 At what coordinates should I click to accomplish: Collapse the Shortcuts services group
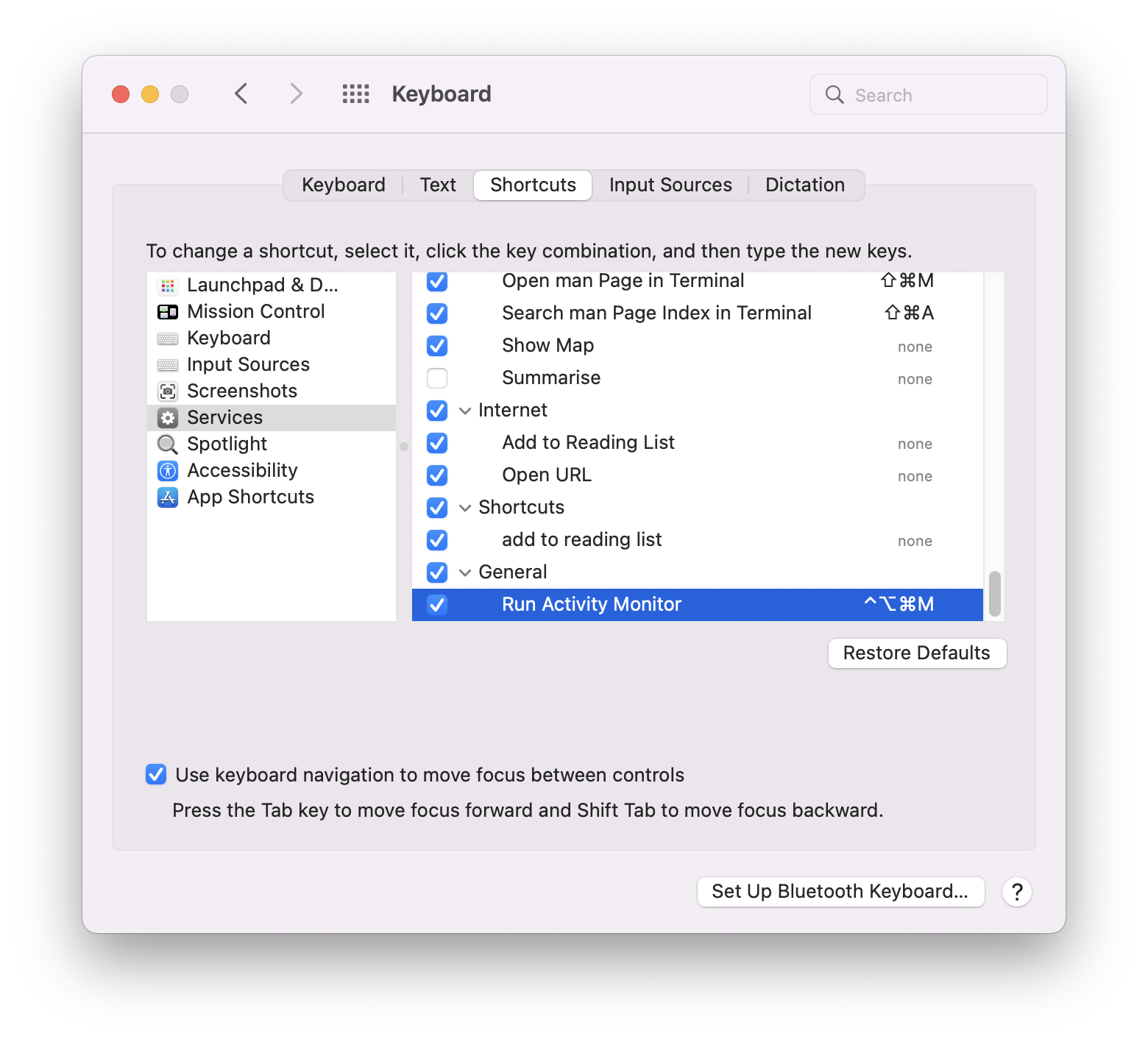coord(465,508)
